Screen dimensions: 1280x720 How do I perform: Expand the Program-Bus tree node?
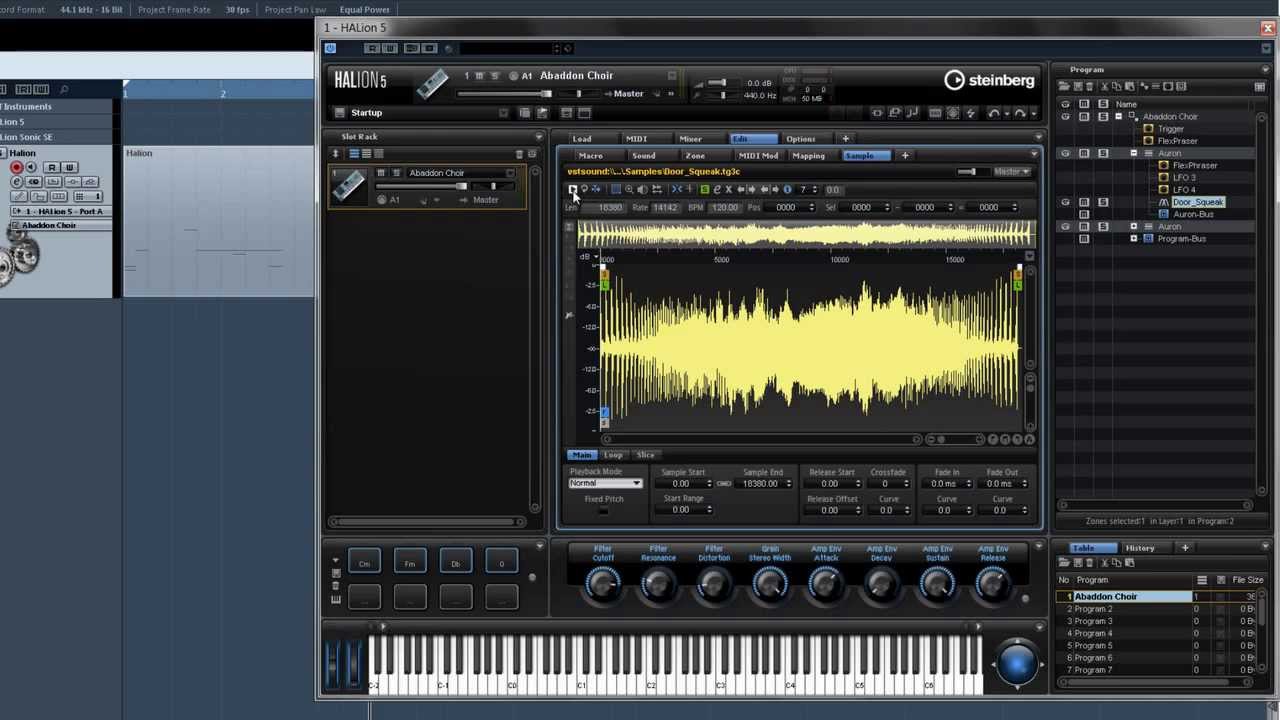click(x=1134, y=239)
